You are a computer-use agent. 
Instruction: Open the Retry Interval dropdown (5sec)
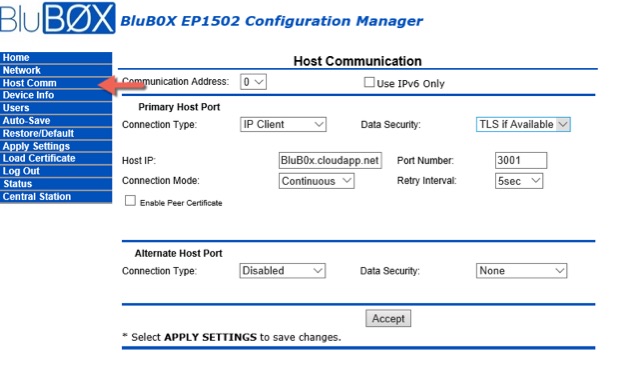(x=519, y=181)
